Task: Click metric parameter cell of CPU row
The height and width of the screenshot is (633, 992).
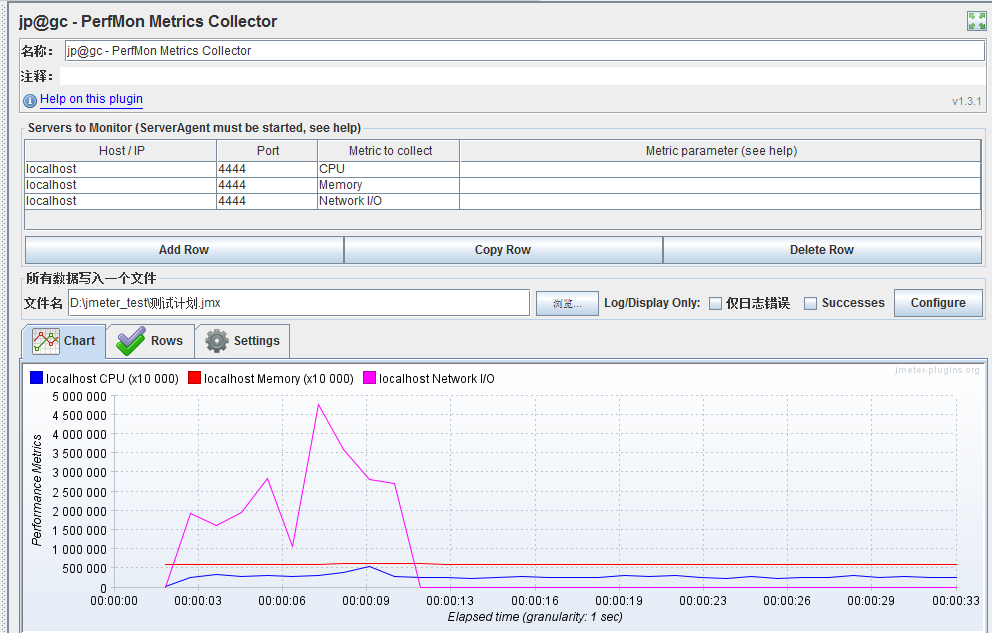Action: pyautogui.click(x=720, y=169)
